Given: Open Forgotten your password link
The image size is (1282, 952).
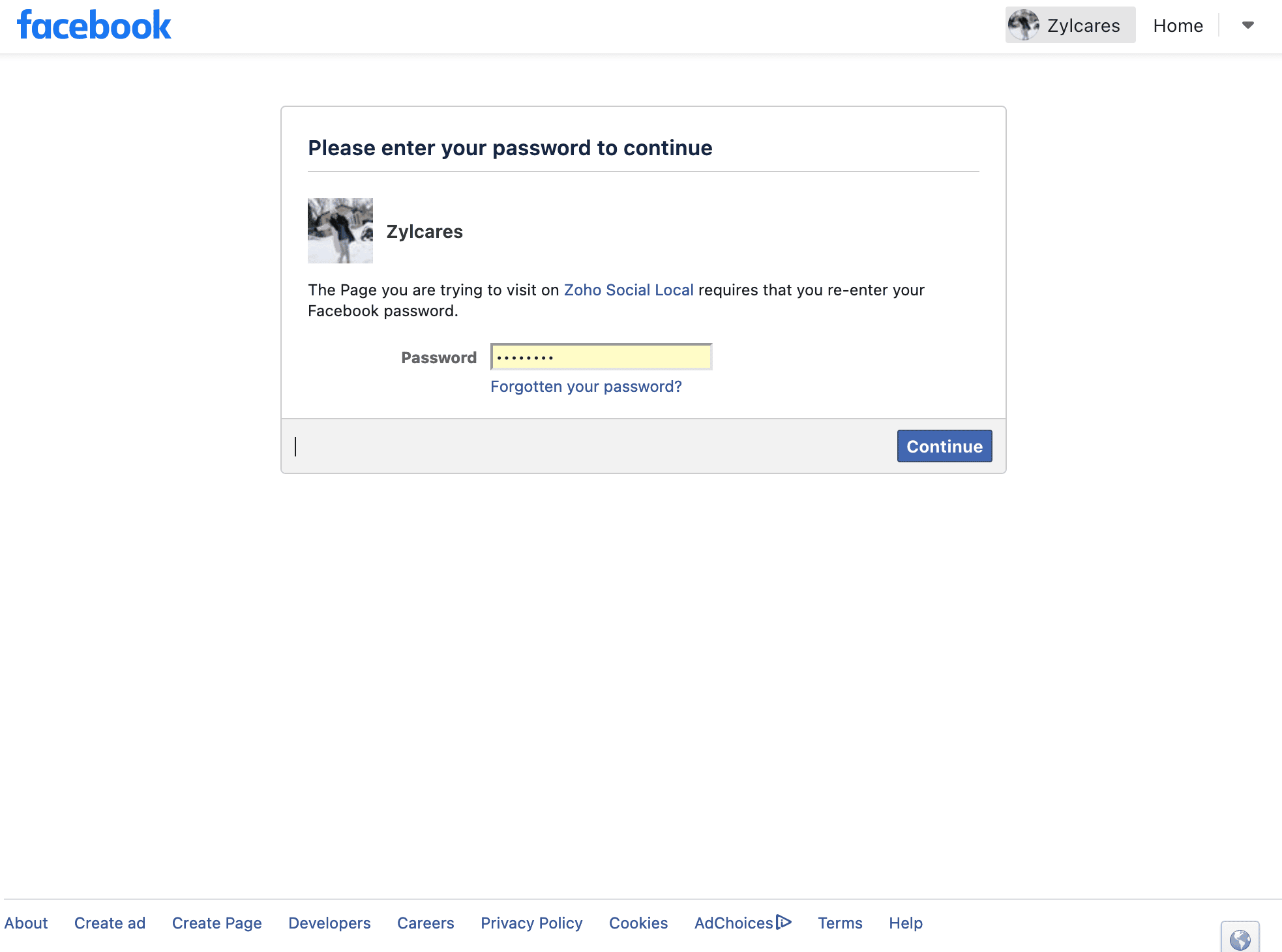Looking at the screenshot, I should [586, 387].
